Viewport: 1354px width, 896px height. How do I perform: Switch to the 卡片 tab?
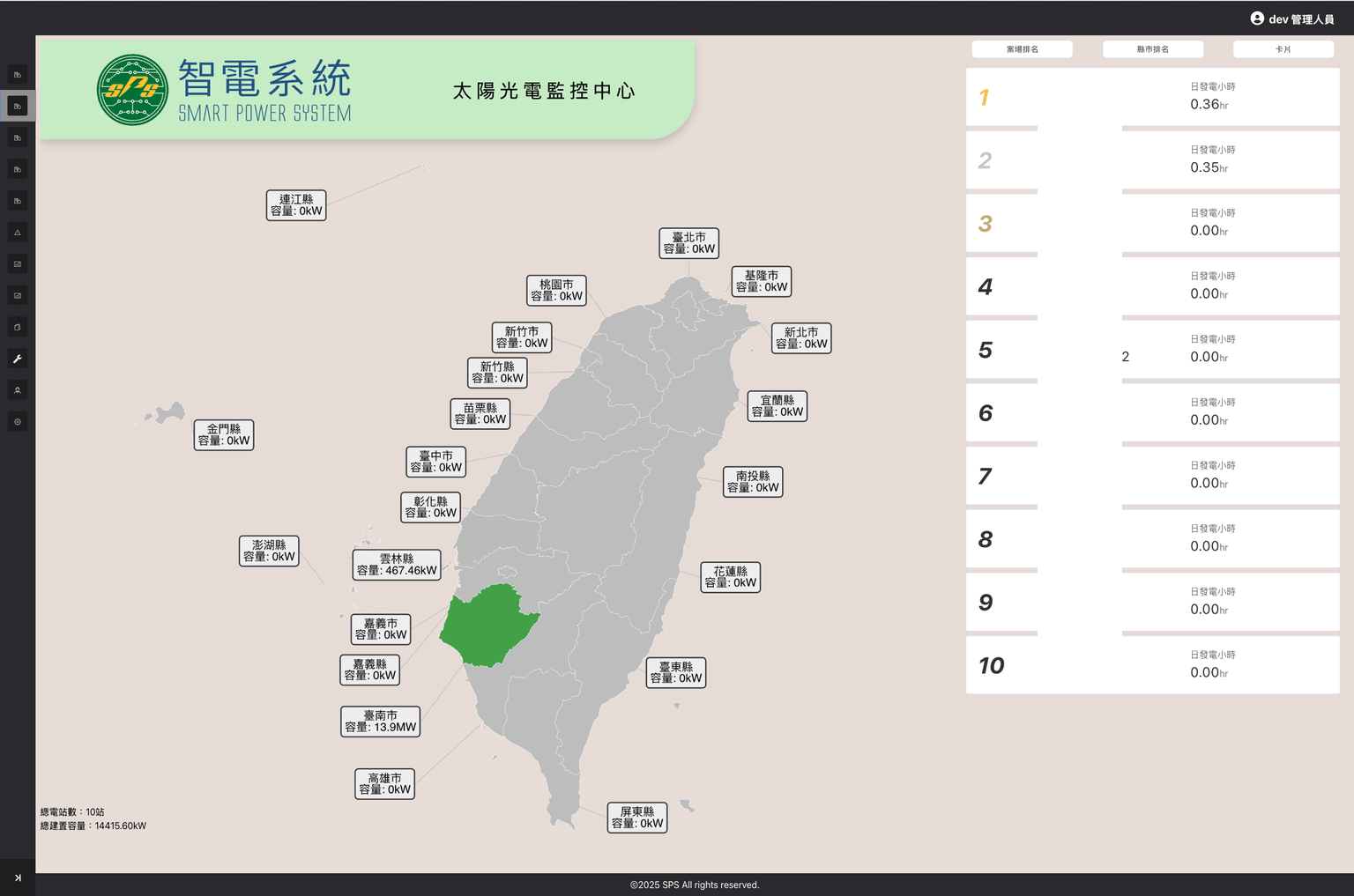click(x=1283, y=49)
